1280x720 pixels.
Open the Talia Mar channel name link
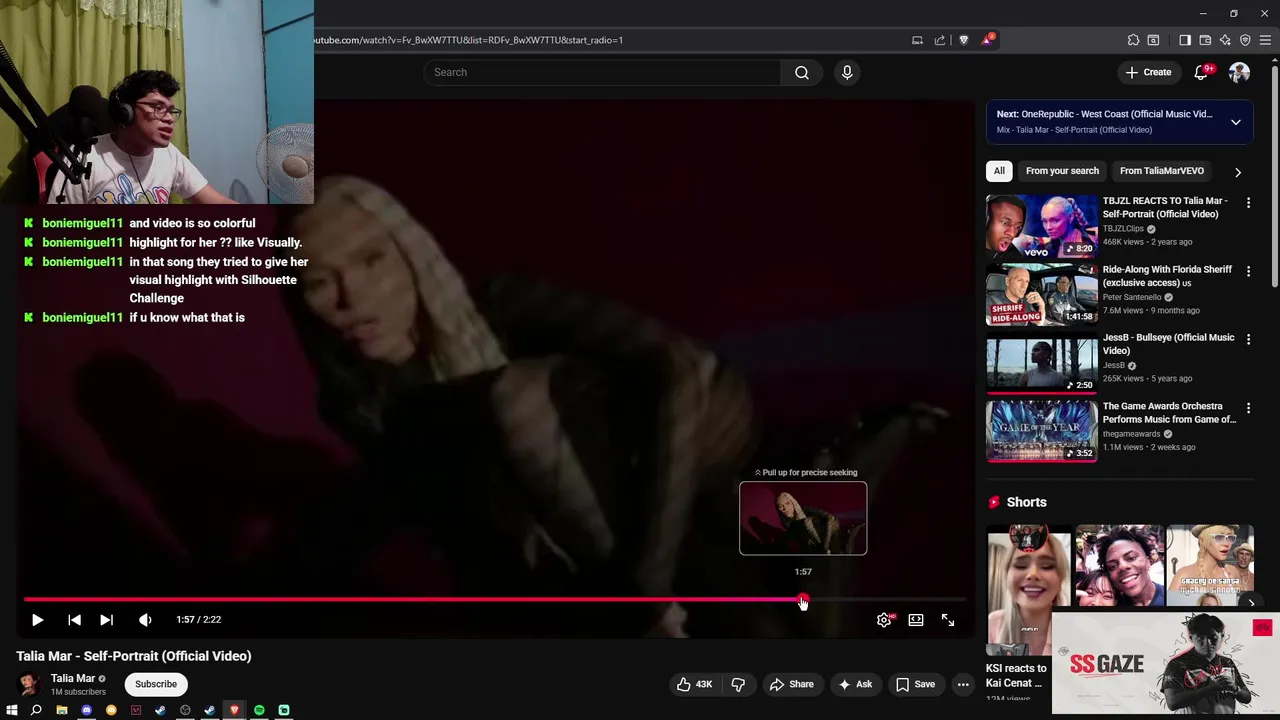coord(73,678)
